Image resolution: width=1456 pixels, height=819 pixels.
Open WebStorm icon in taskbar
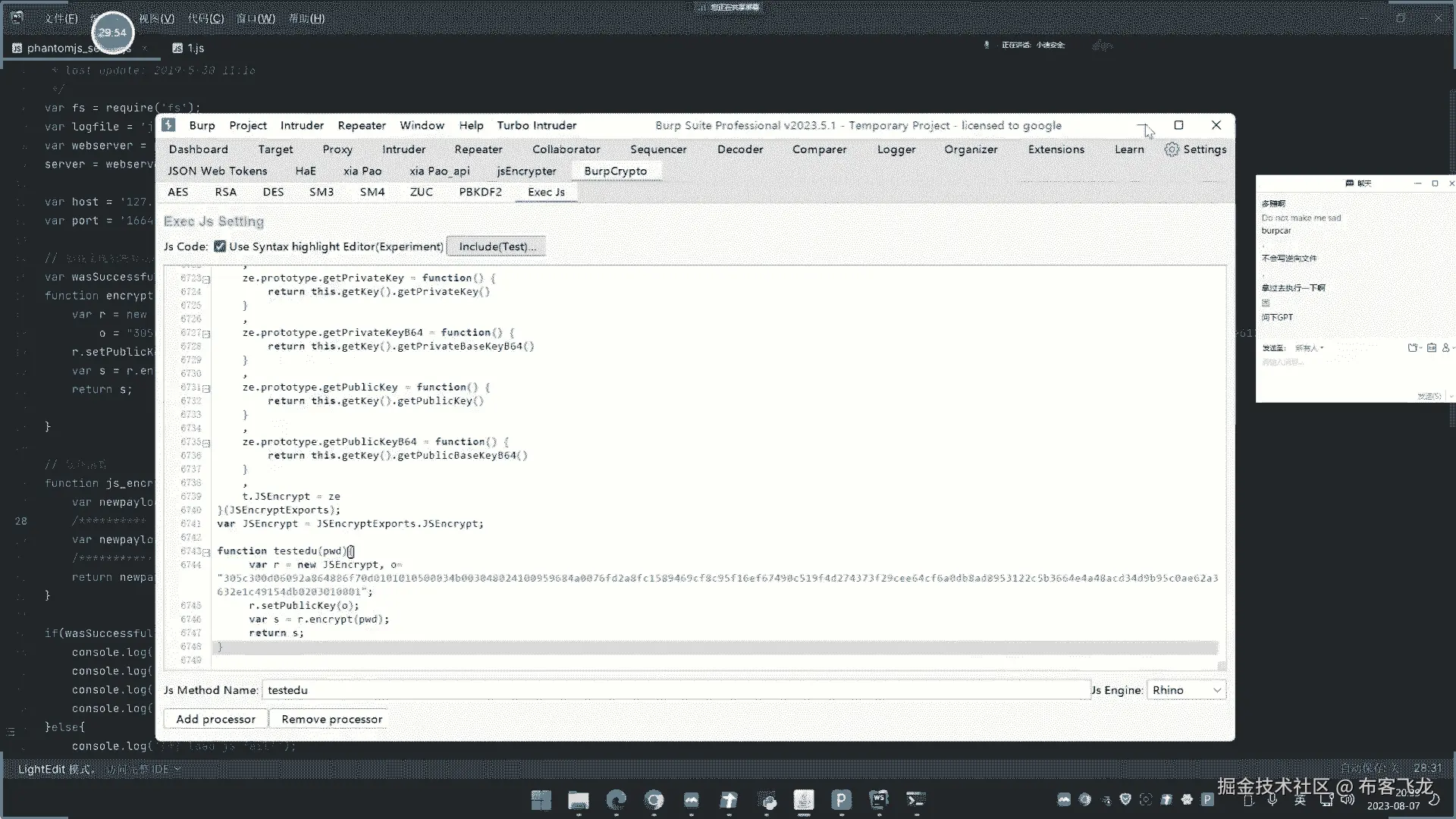pos(878,800)
